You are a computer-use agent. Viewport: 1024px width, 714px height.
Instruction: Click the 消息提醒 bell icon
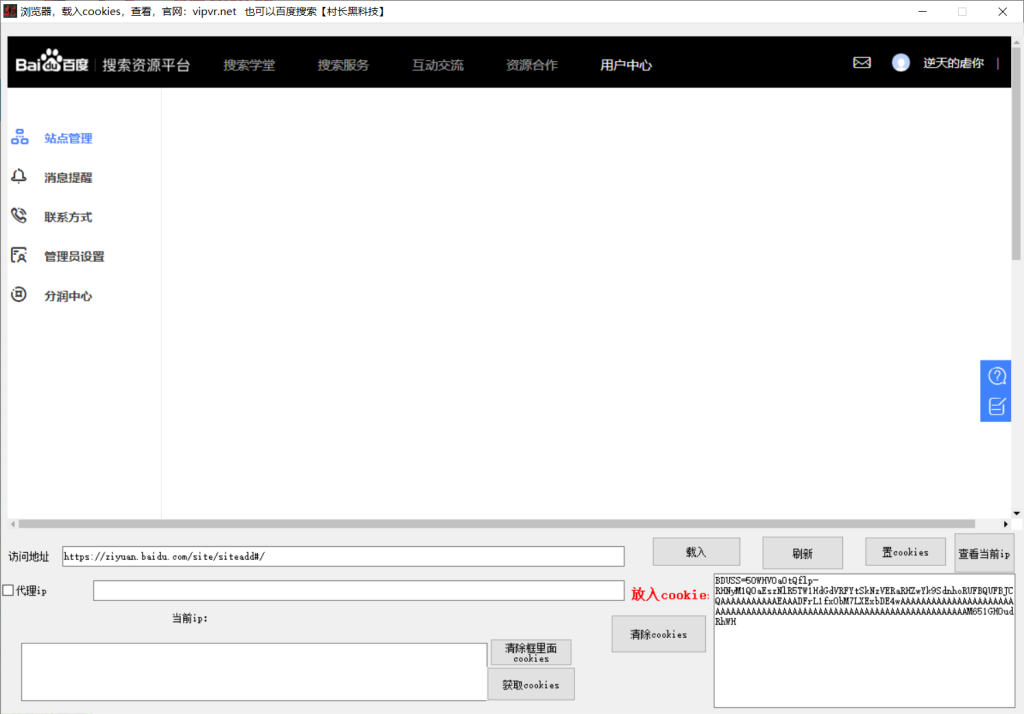[19, 177]
